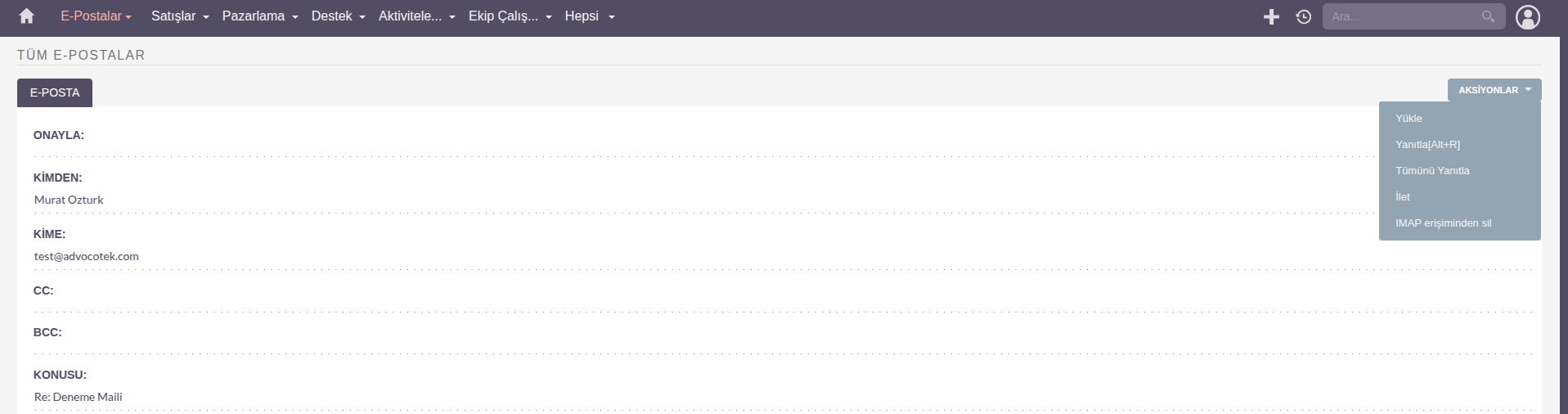Click sender name Murat Ozturk
The image size is (1568, 414).
point(69,200)
